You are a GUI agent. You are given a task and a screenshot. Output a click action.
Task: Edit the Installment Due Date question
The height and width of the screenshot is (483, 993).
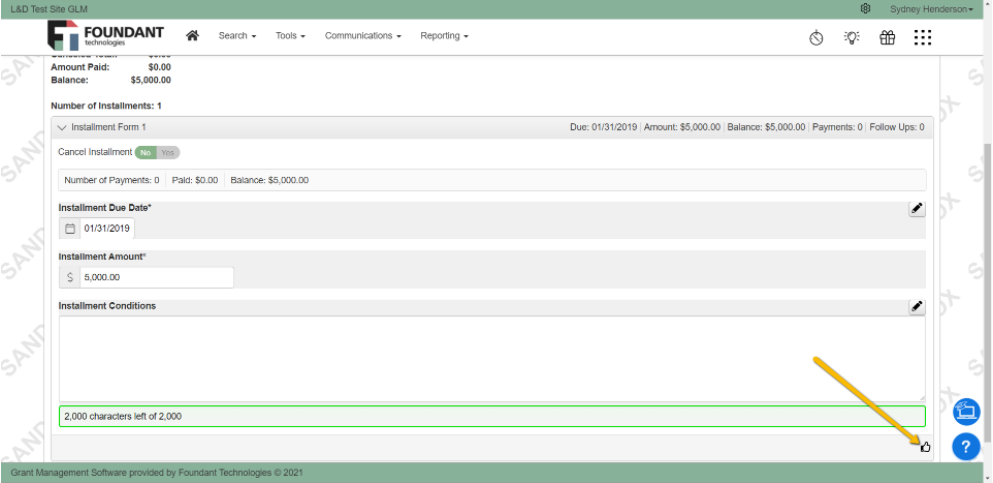pyautogui.click(x=916, y=209)
